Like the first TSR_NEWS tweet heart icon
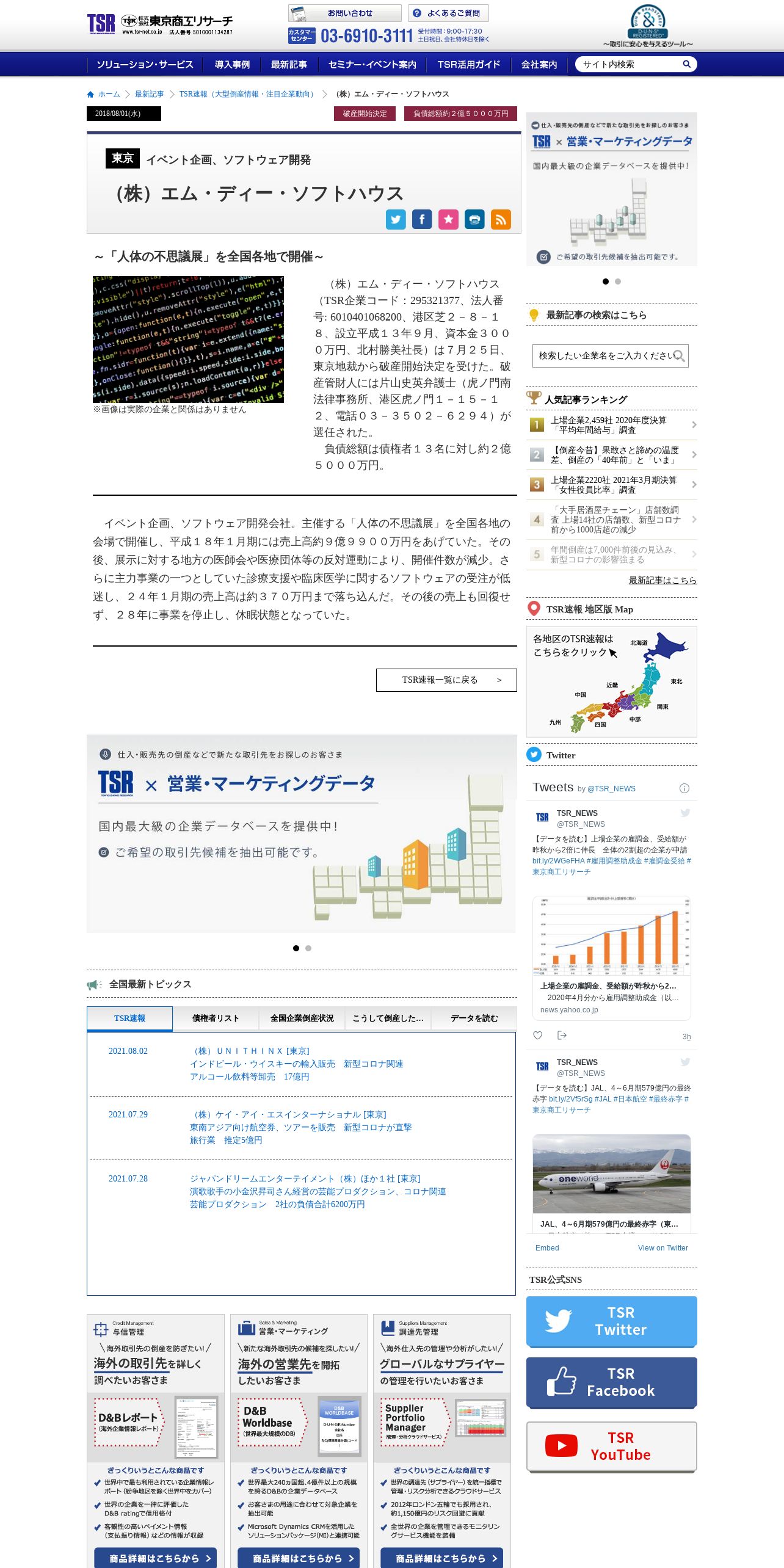The width and height of the screenshot is (784, 1568). (537, 1035)
